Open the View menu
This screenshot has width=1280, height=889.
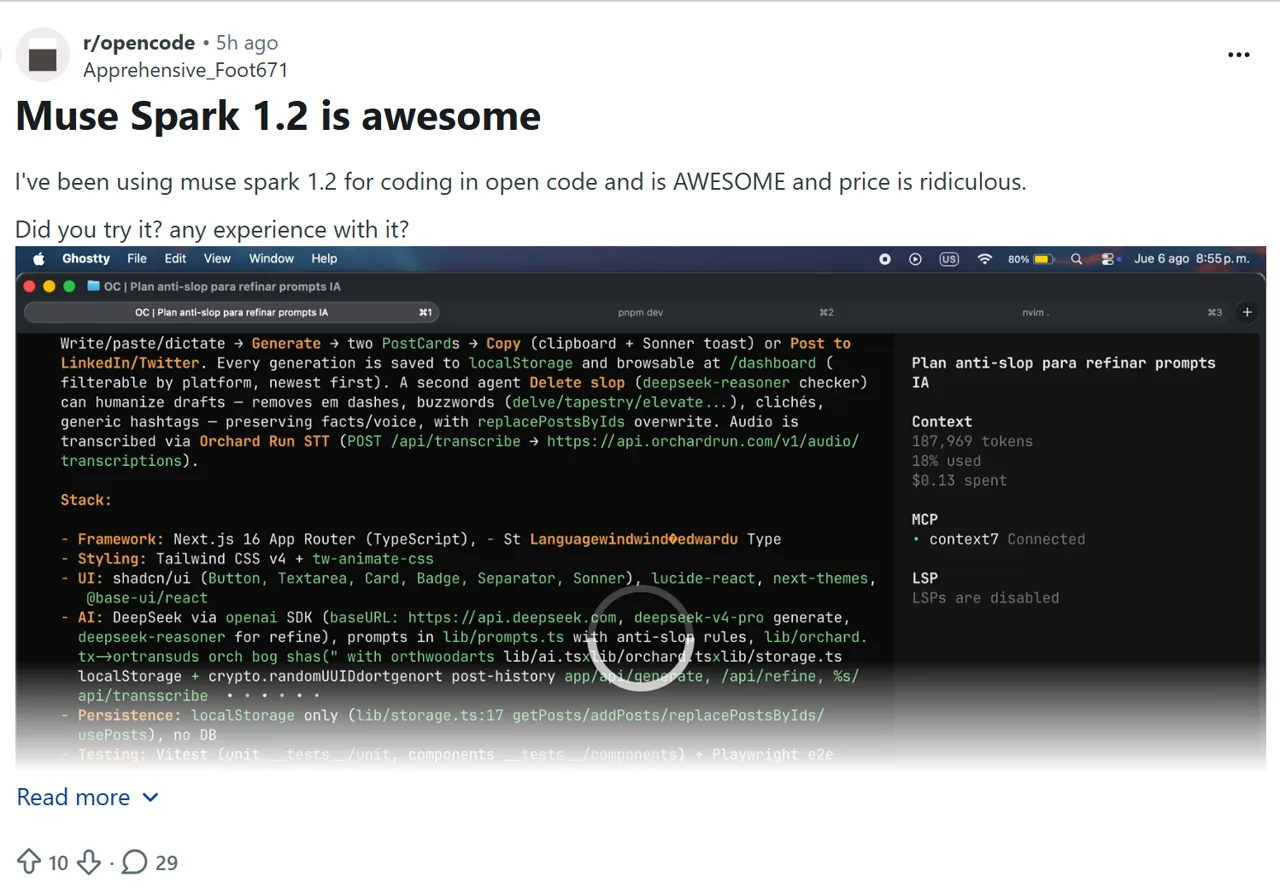pyautogui.click(x=217, y=258)
